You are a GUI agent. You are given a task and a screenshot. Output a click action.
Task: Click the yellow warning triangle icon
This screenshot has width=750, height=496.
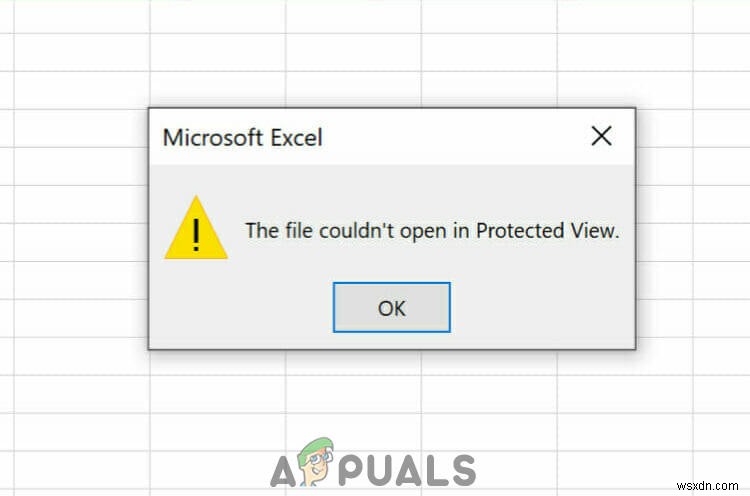[196, 228]
